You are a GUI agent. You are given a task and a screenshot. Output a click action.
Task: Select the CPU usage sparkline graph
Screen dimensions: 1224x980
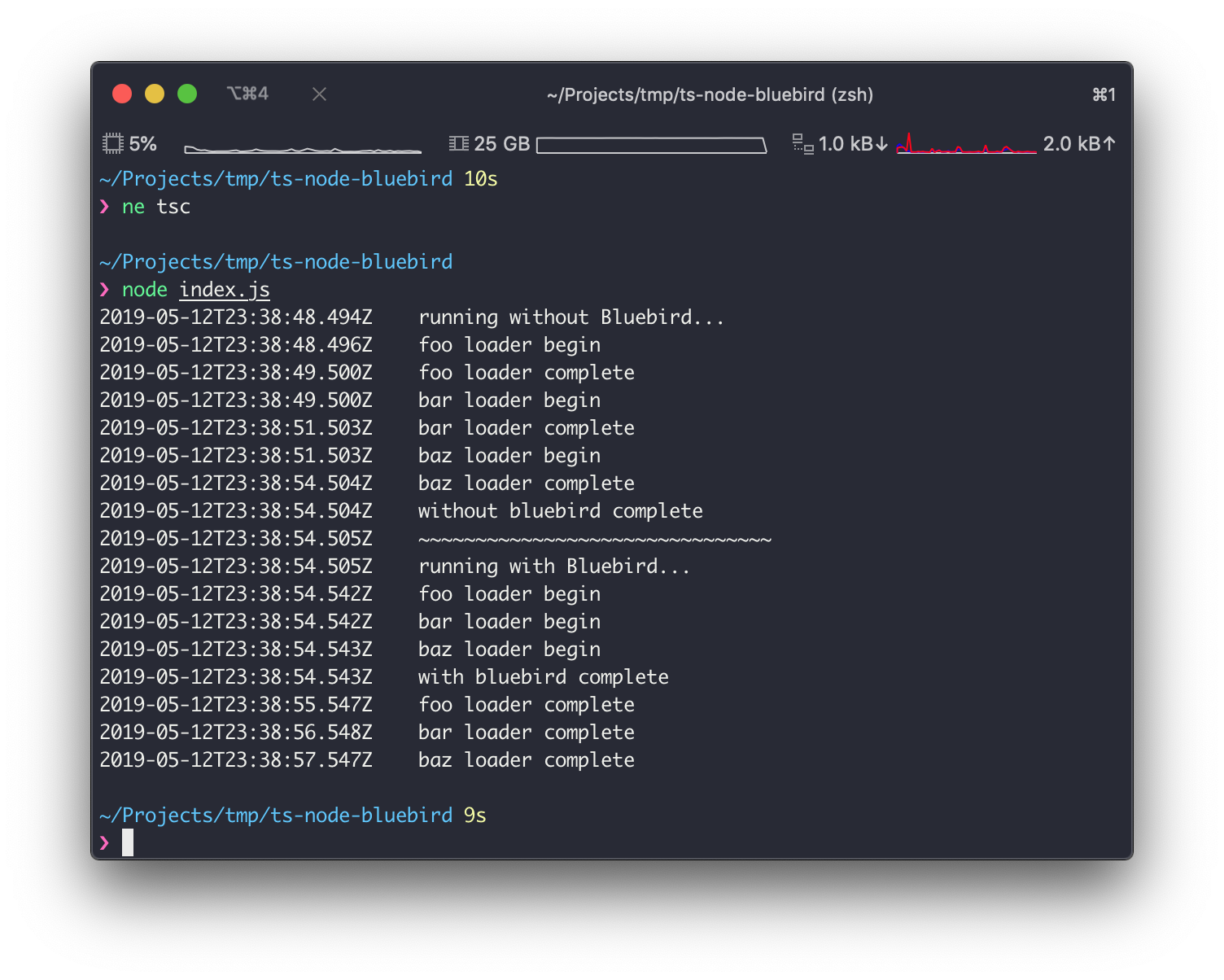(303, 148)
